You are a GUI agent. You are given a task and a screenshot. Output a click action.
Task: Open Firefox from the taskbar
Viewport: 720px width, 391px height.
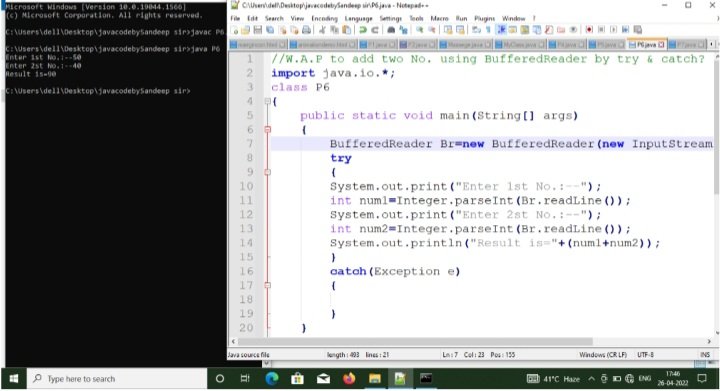[349, 379]
